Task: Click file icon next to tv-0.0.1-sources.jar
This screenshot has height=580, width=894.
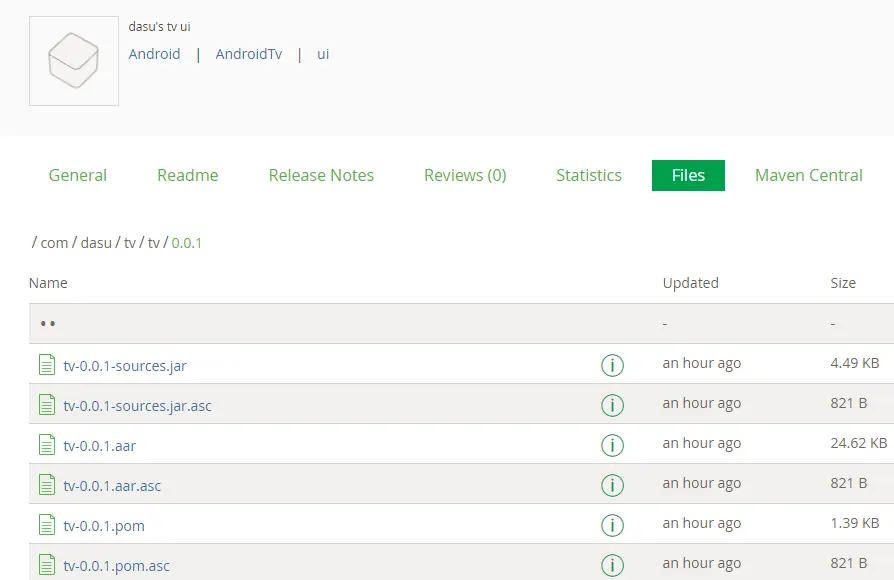Action: point(47,365)
